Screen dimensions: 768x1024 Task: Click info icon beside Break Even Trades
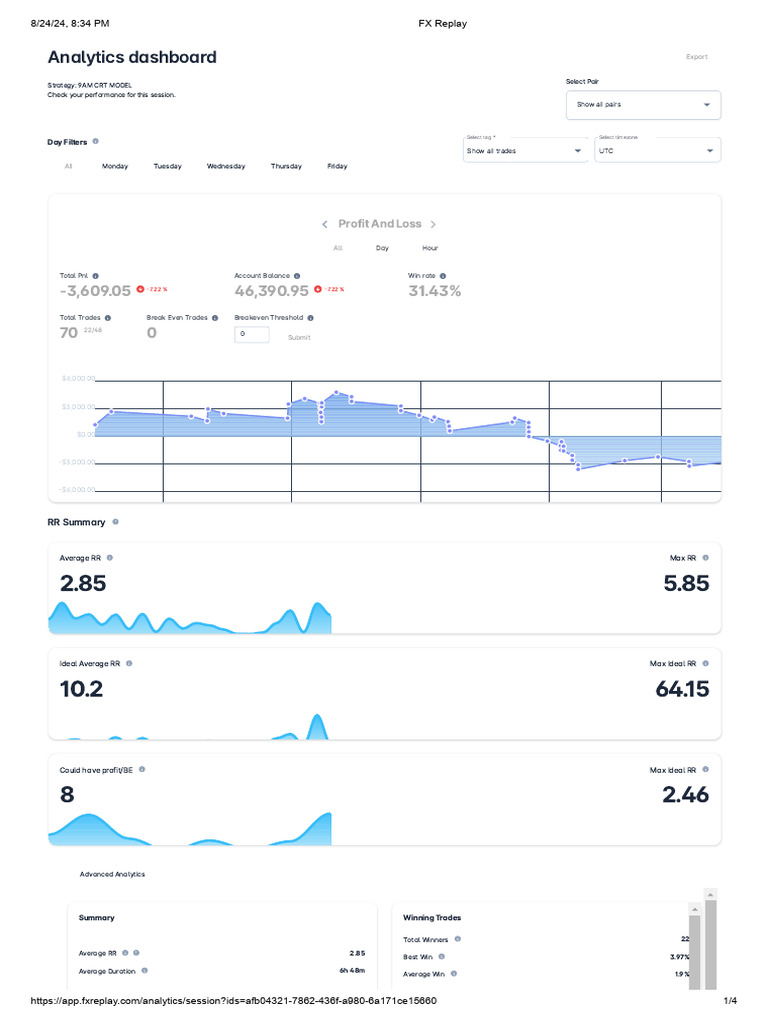tap(215, 318)
